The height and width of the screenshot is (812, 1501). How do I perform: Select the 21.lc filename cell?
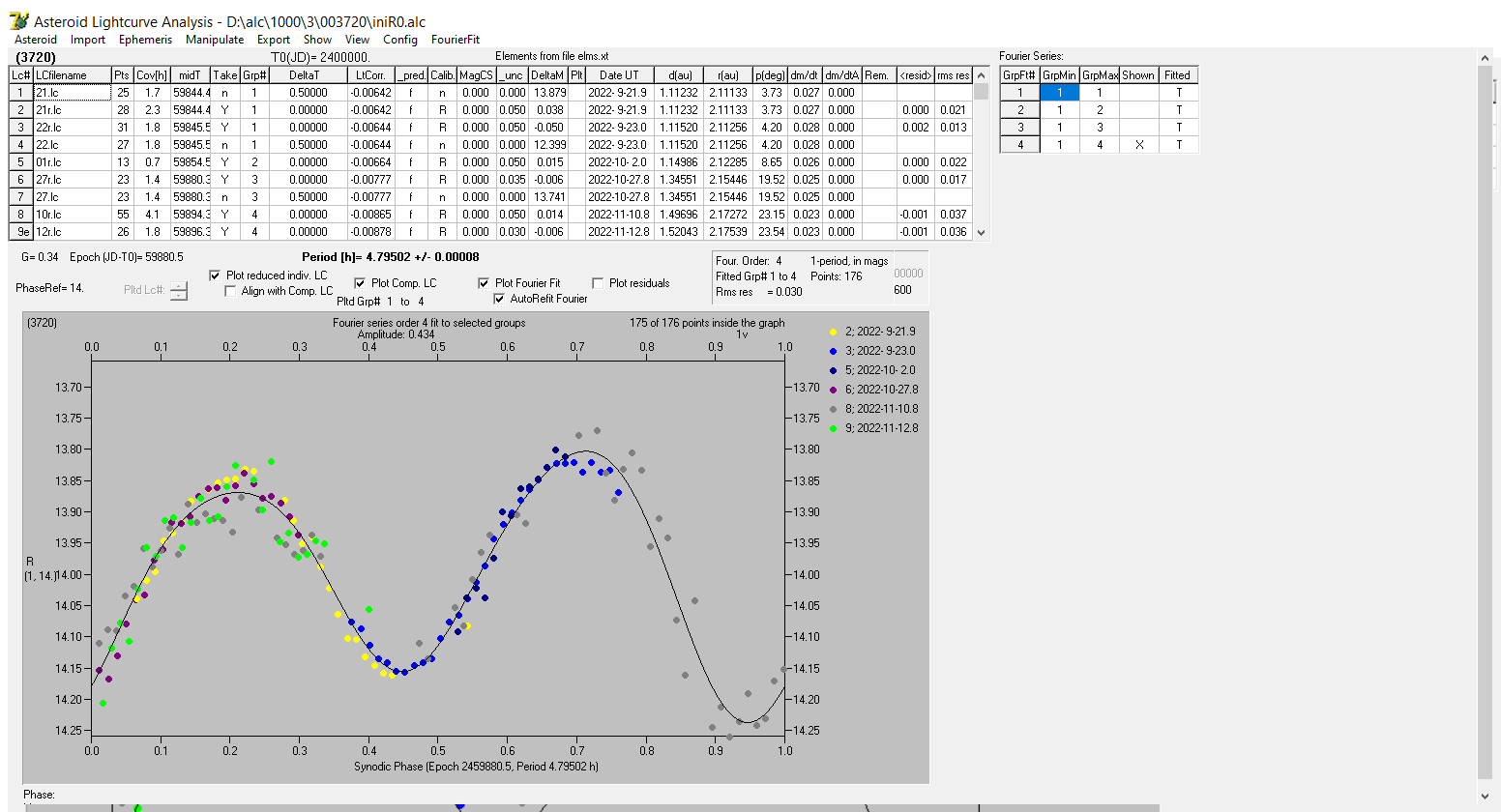pos(72,93)
